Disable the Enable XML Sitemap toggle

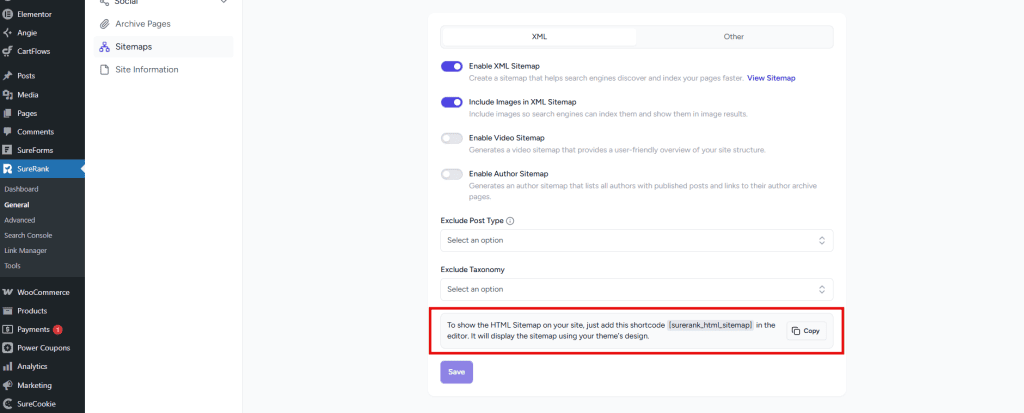(x=452, y=66)
